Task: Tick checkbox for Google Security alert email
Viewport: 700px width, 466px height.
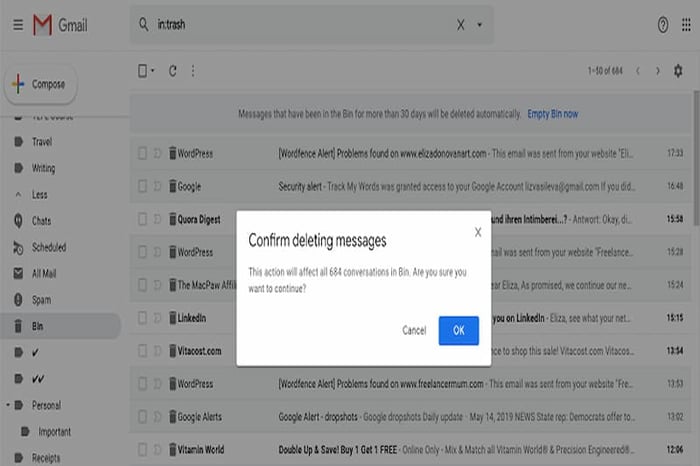Action: [x=142, y=186]
